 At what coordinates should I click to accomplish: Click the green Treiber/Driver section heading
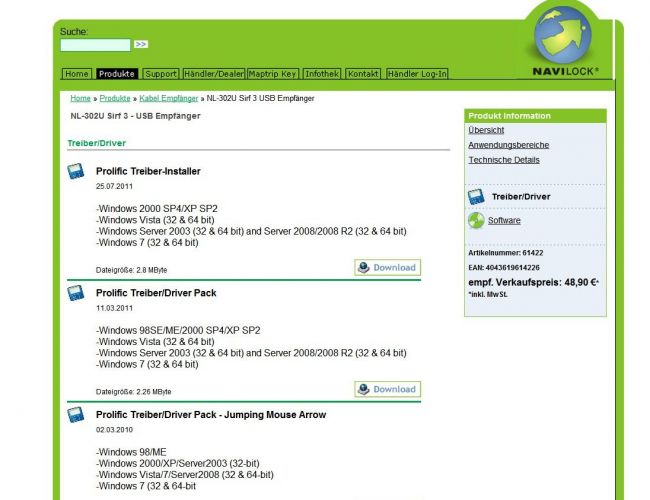(x=97, y=143)
